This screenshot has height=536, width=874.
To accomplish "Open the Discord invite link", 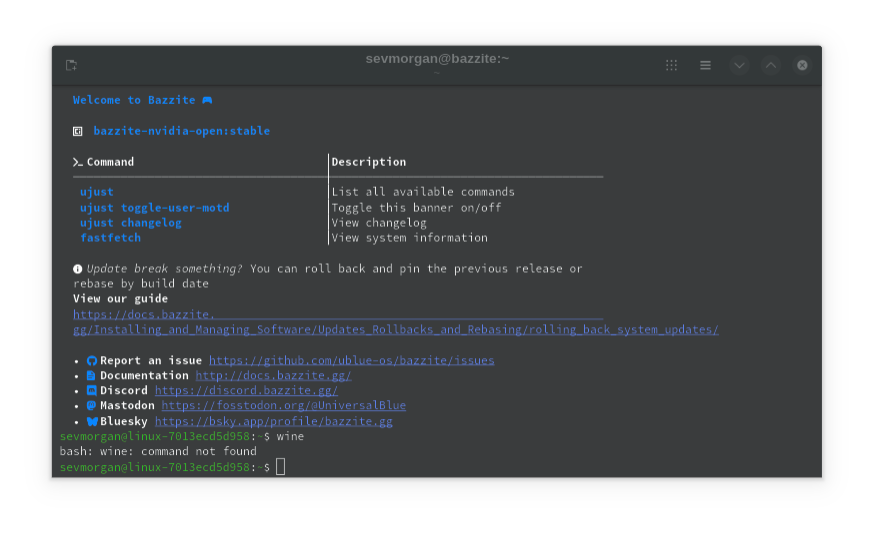I will coord(246,390).
